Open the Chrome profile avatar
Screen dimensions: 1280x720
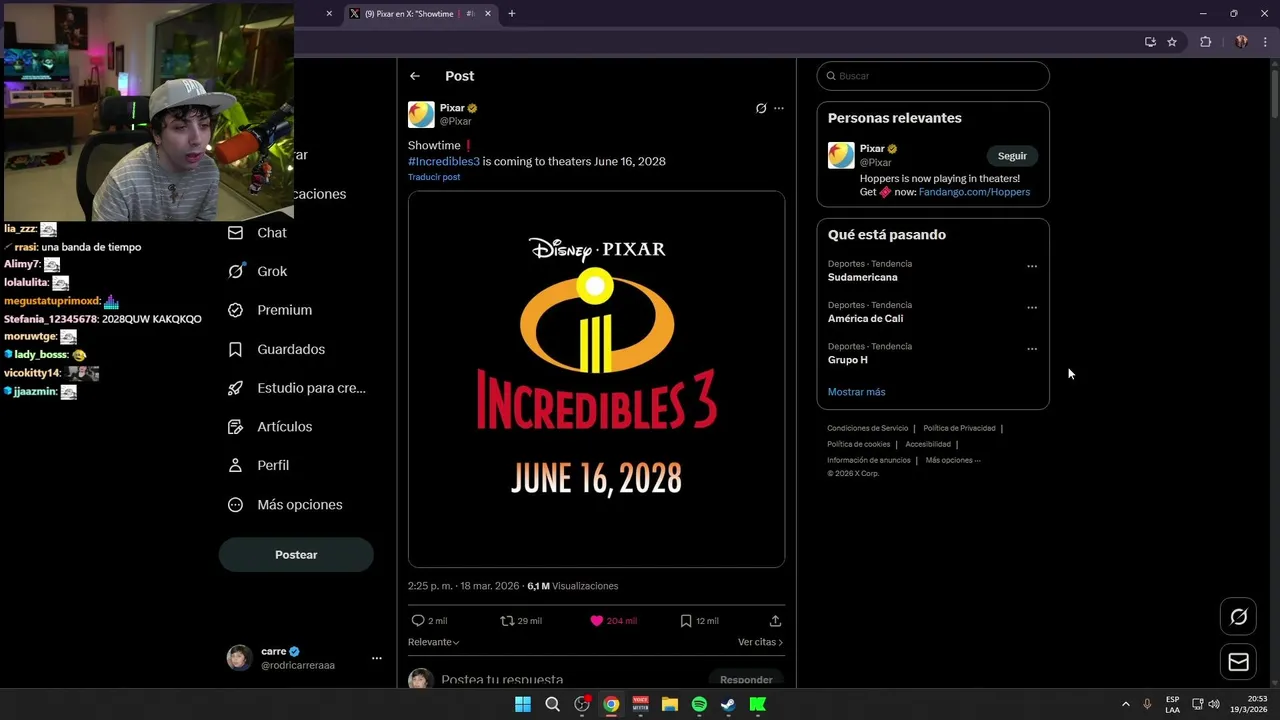click(x=1241, y=42)
